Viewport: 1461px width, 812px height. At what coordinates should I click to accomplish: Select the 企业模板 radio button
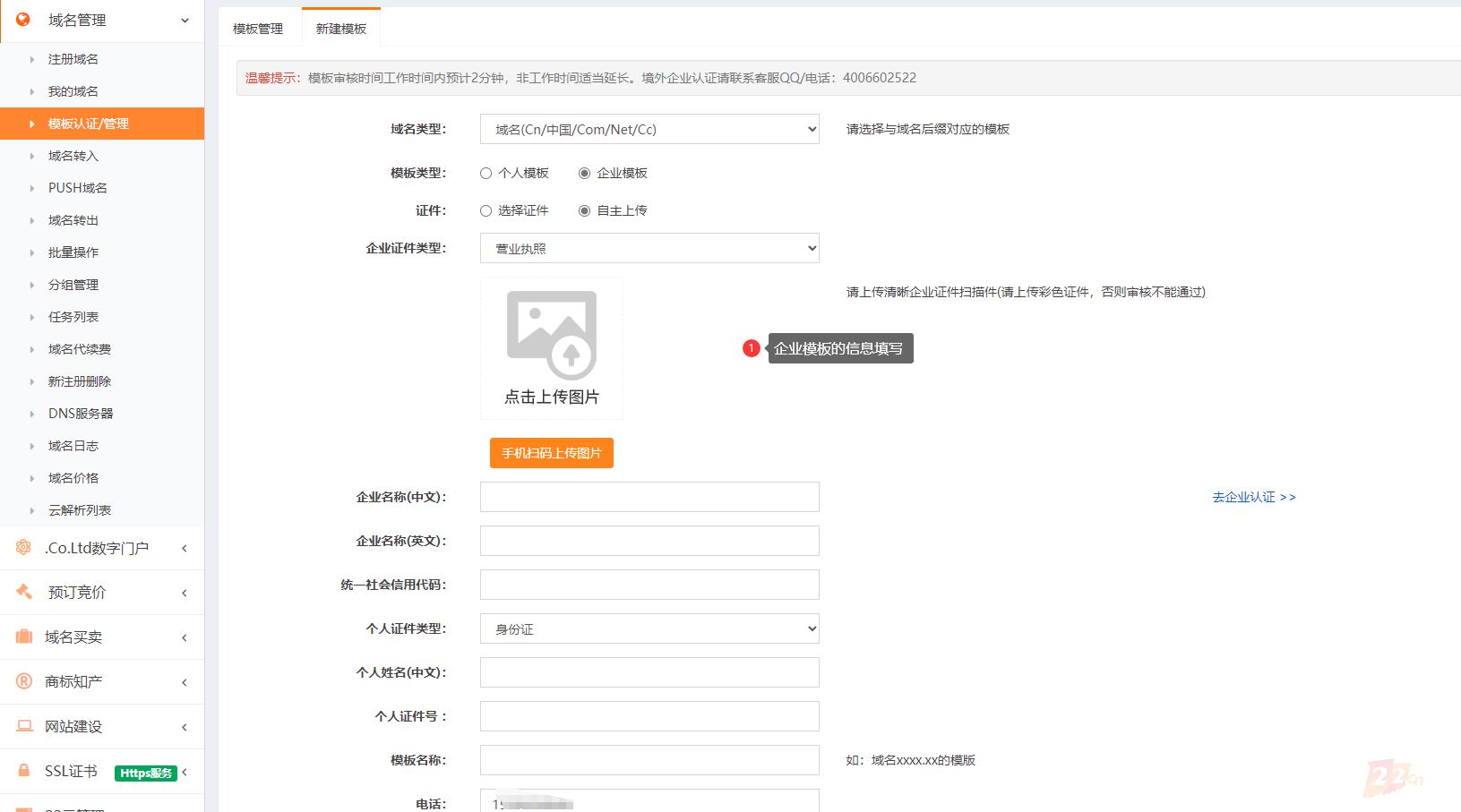pyautogui.click(x=584, y=174)
